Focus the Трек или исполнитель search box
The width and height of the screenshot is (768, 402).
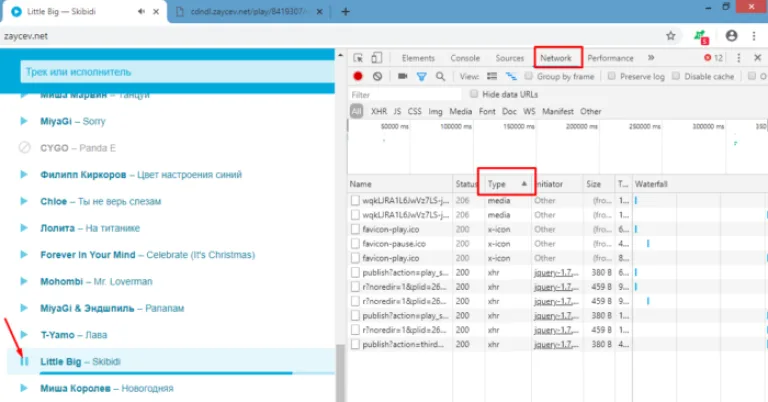(177, 72)
